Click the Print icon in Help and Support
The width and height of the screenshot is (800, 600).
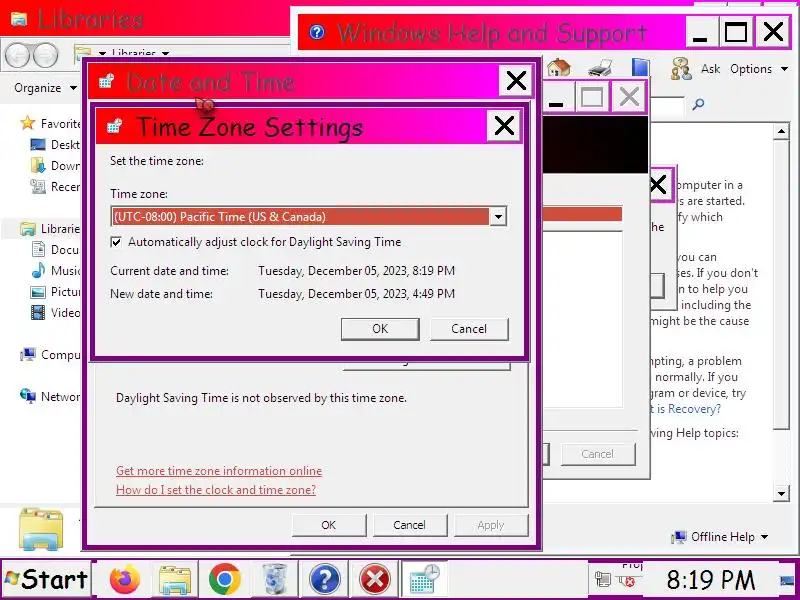(x=600, y=68)
